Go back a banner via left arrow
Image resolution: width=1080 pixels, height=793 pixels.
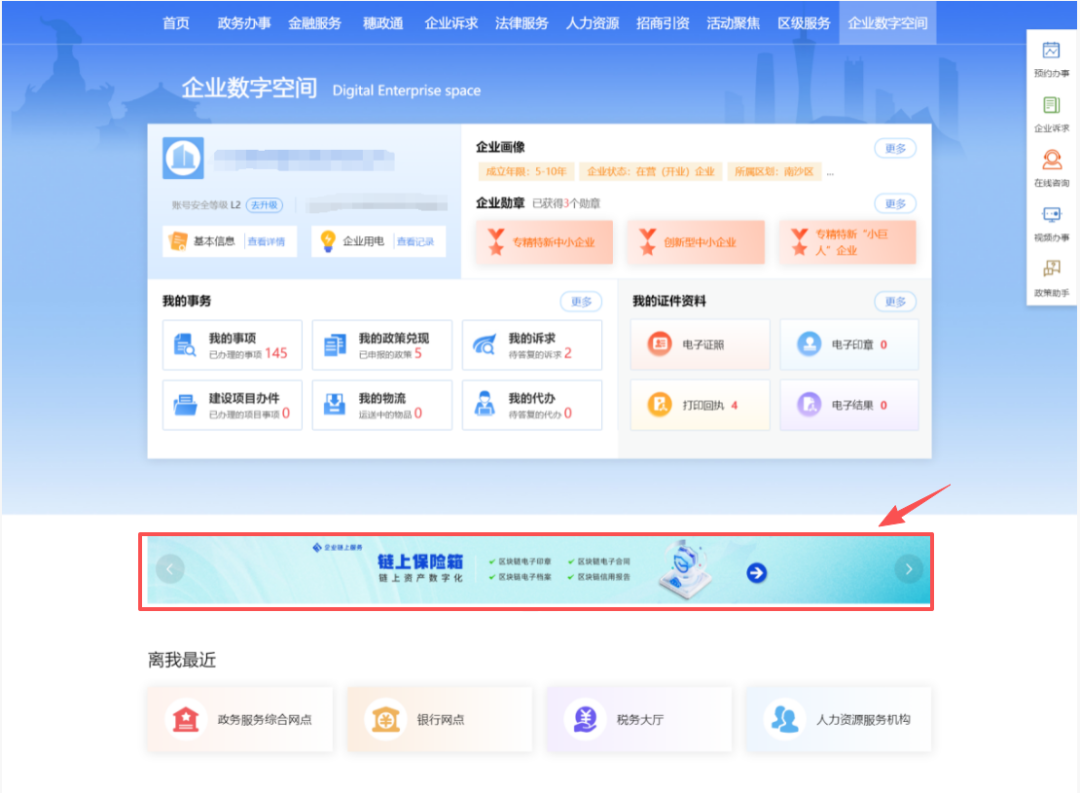coord(170,569)
